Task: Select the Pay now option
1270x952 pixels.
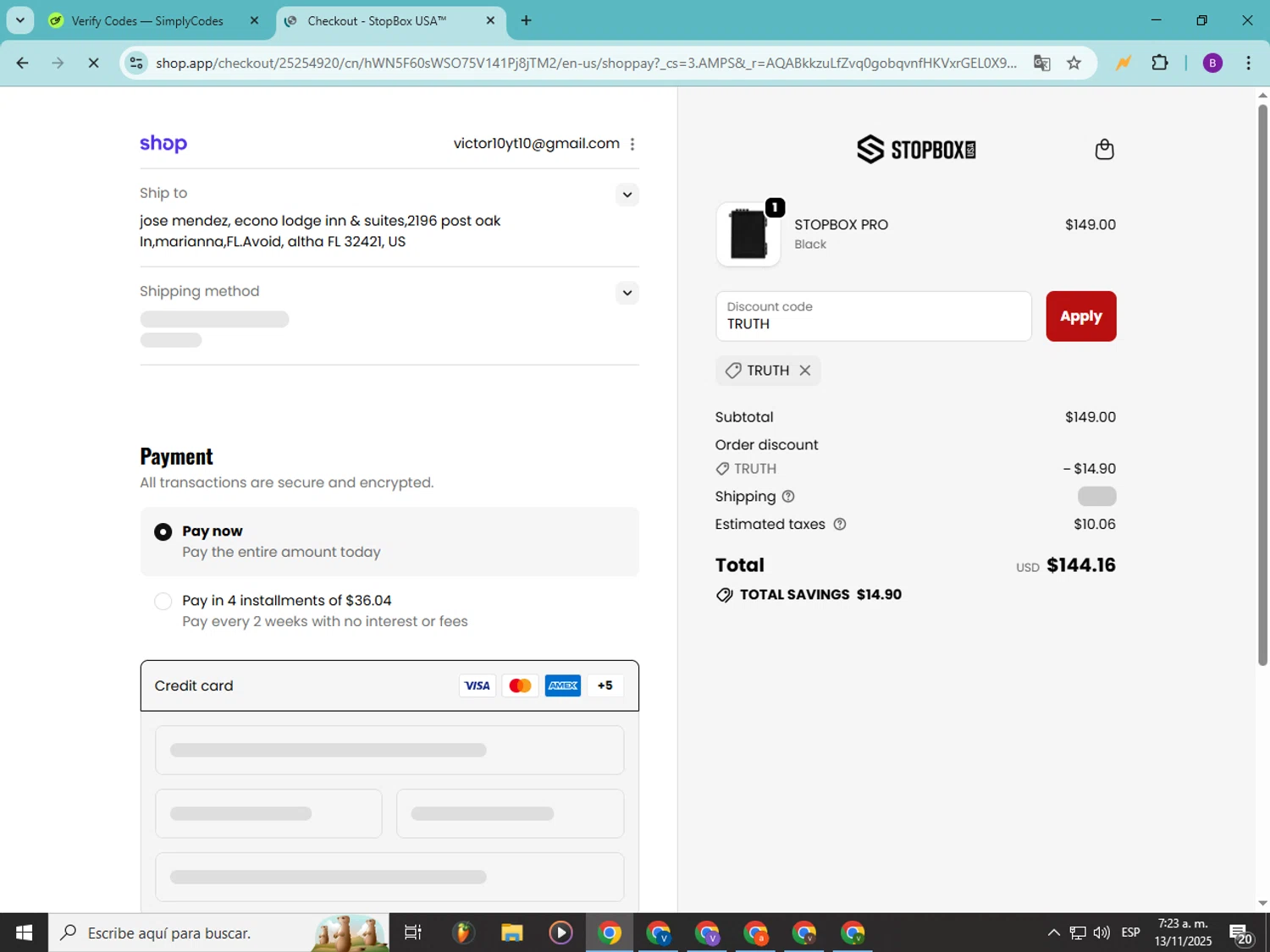Action: (163, 531)
